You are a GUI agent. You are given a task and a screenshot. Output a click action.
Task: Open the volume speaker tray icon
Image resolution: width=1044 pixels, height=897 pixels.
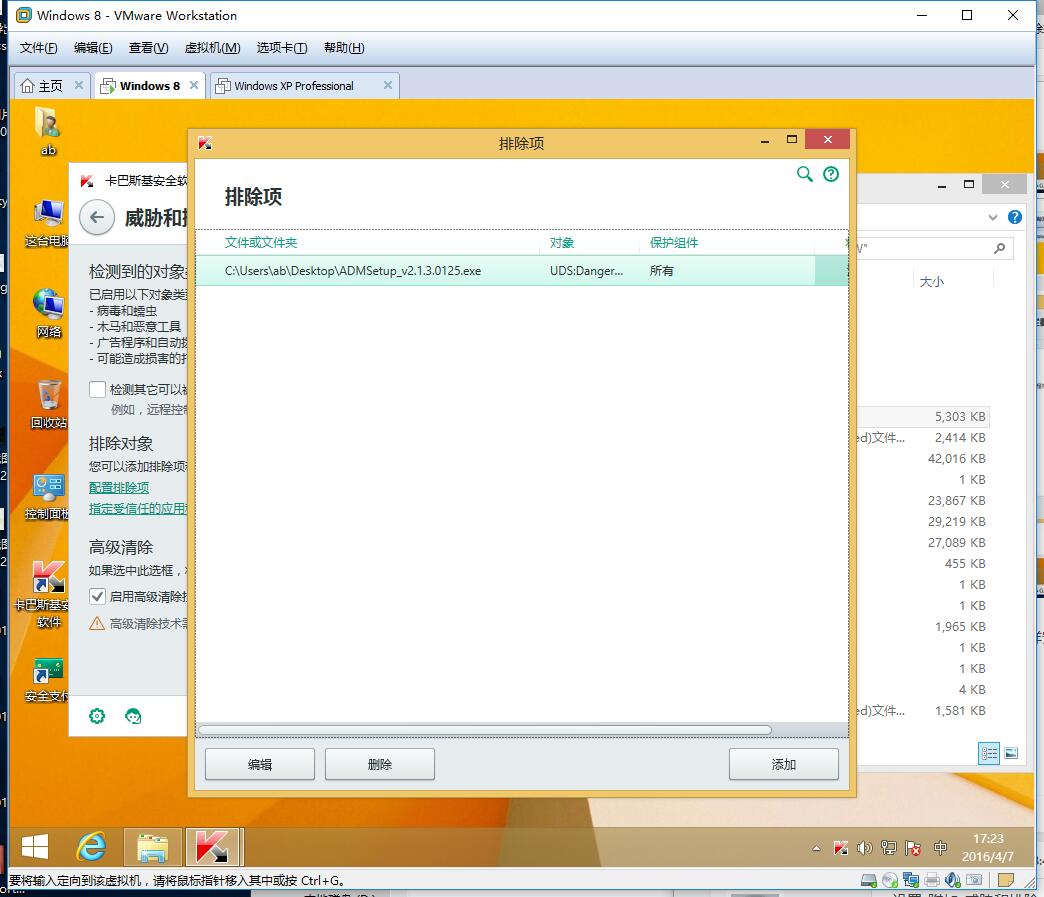coord(864,848)
